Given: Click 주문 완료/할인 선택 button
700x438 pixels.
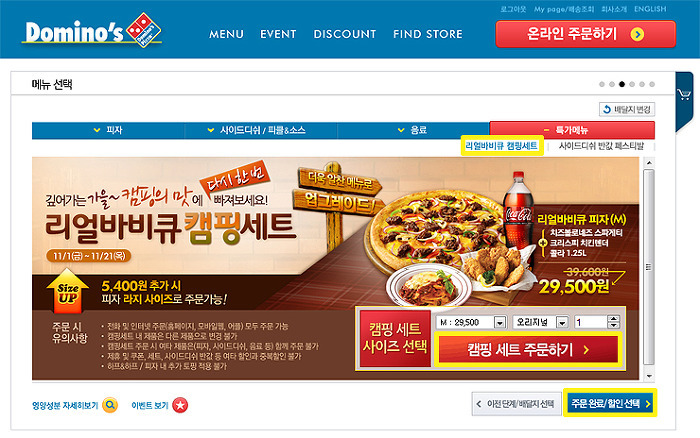Looking at the screenshot, I should tap(610, 403).
